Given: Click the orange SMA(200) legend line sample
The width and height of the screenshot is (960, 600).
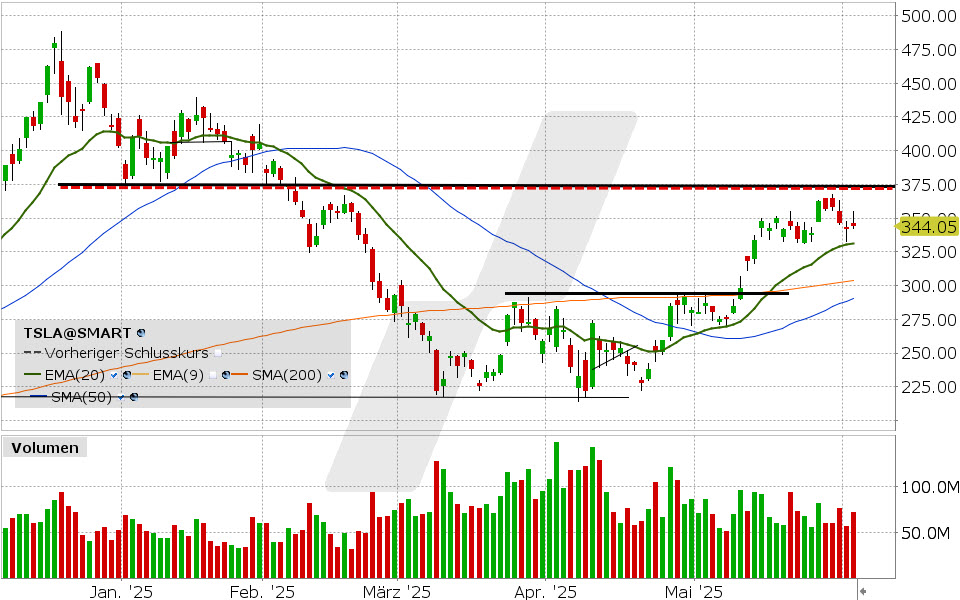Looking at the screenshot, I should 239,375.
